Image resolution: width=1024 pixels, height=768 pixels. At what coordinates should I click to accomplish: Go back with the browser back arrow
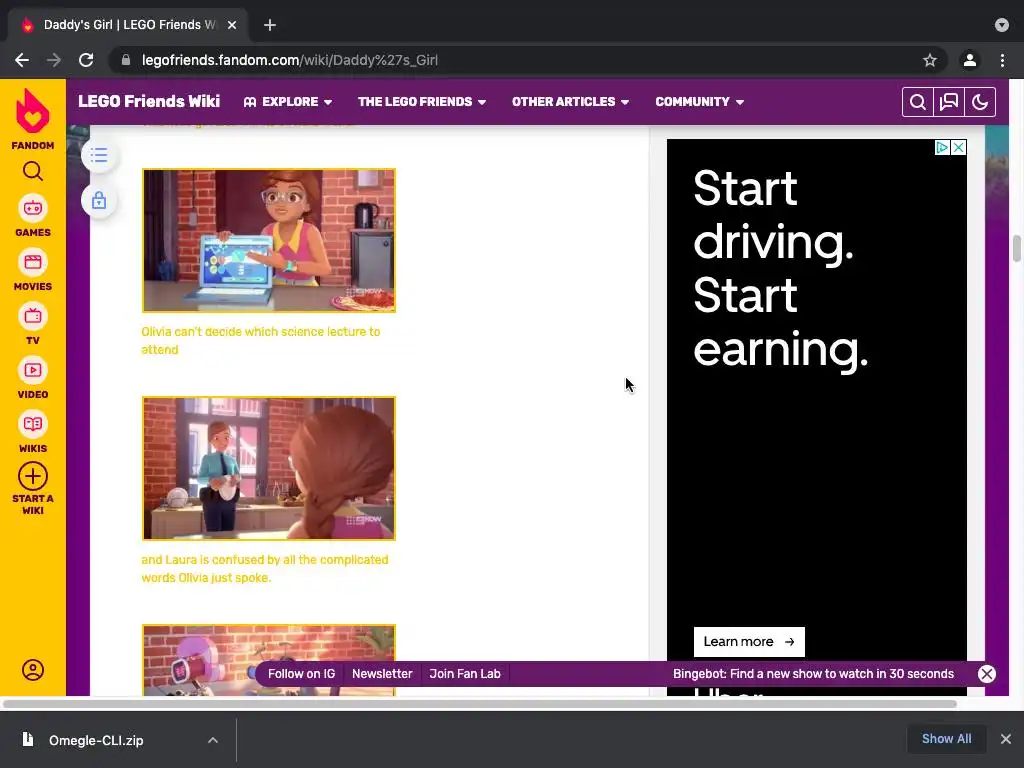[22, 60]
